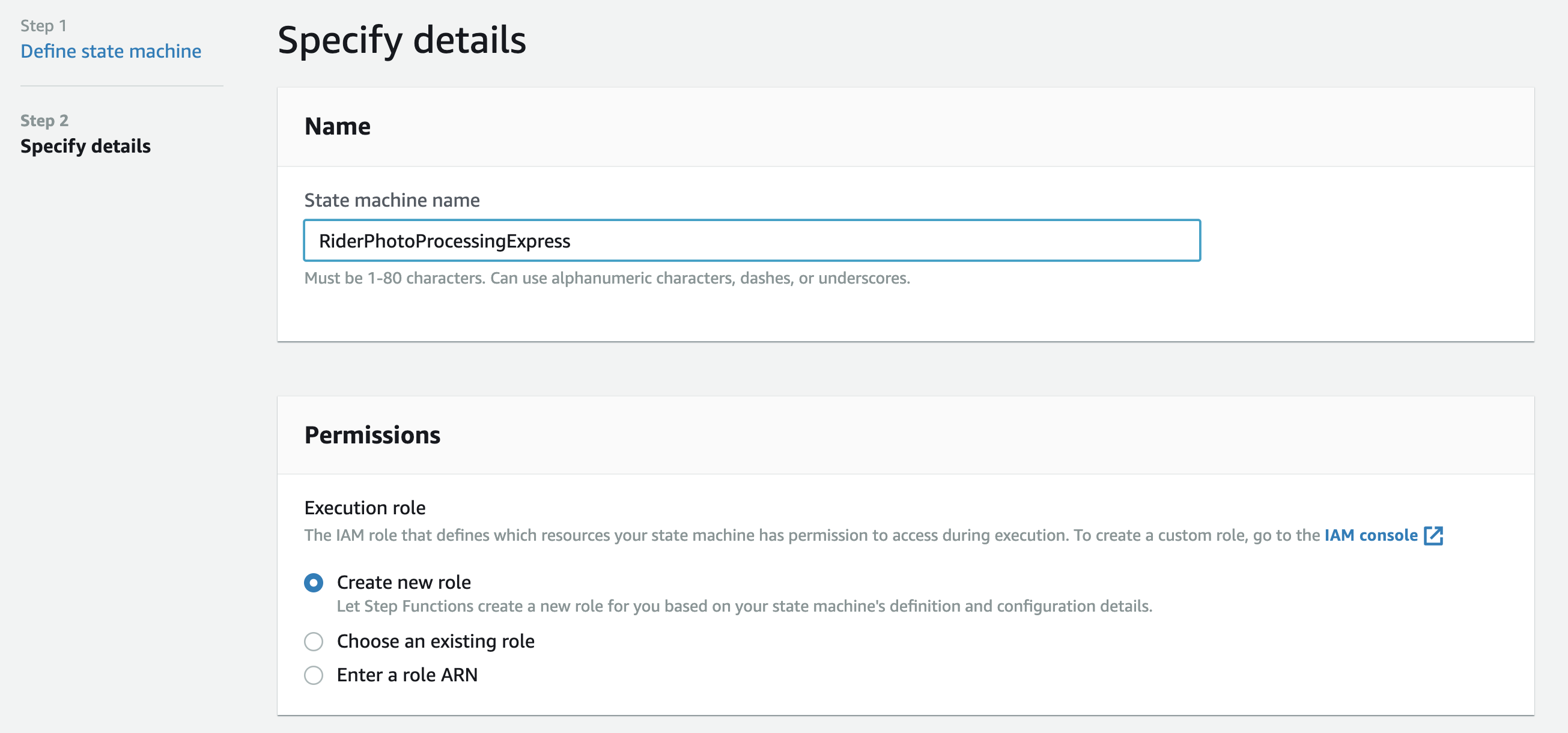This screenshot has height=733, width=1568.
Task: Click the State machine name input field
Action: tap(752, 240)
